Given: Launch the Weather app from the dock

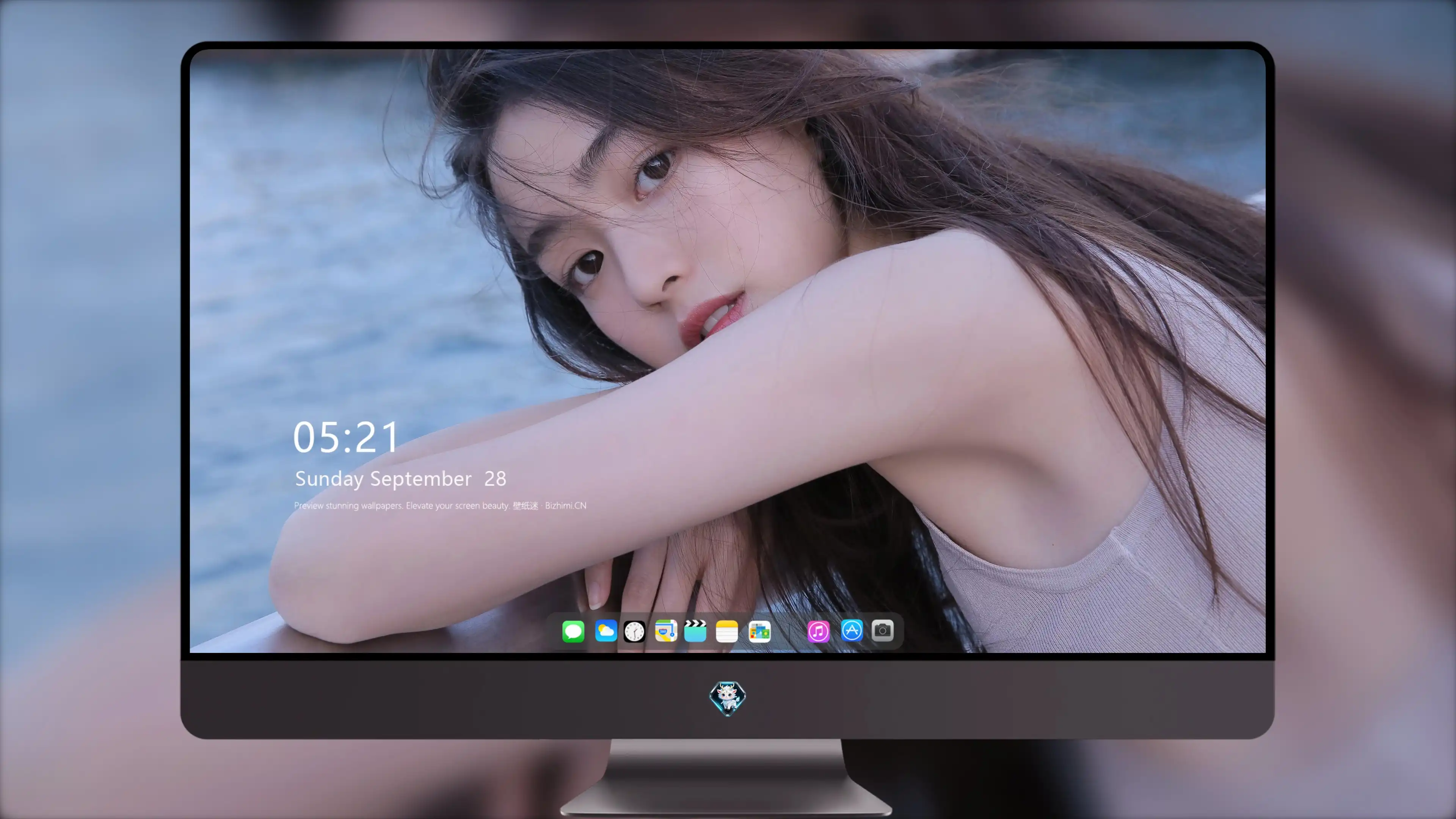Looking at the screenshot, I should (x=606, y=631).
